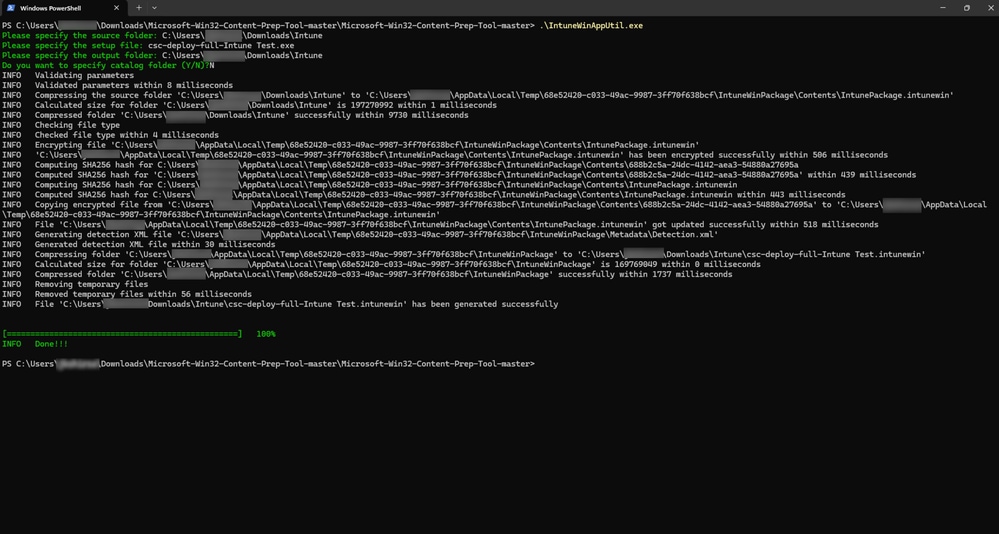Screen dimensions: 999x534
Task: Click 'Metadata\Detection.xml' path ending
Action: tap(662, 235)
